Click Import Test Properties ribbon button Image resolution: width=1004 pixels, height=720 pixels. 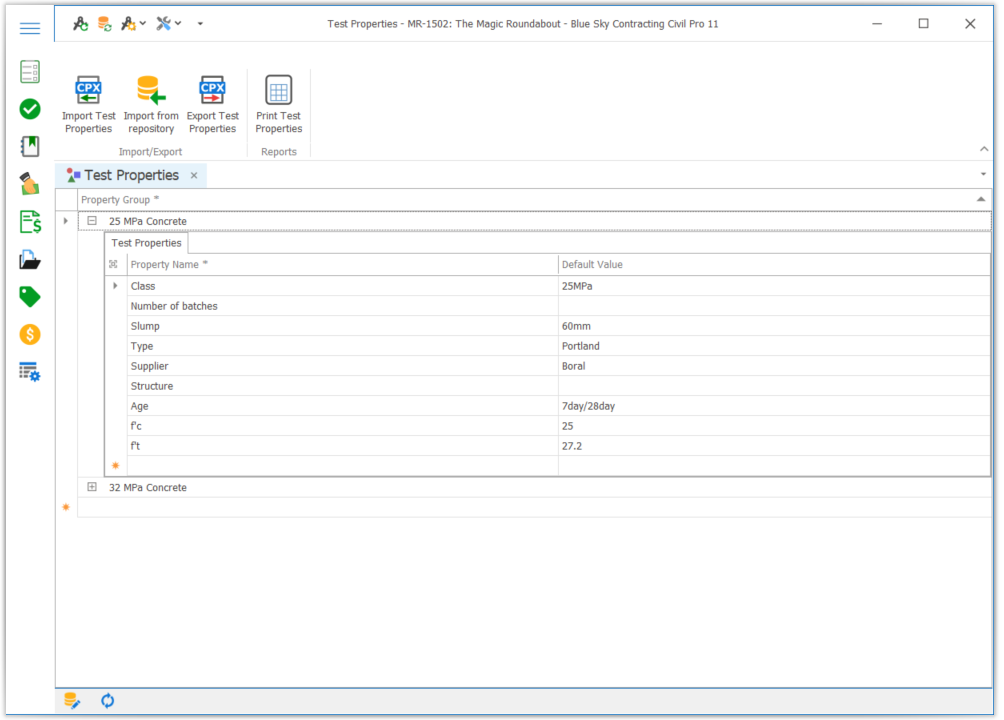[89, 104]
